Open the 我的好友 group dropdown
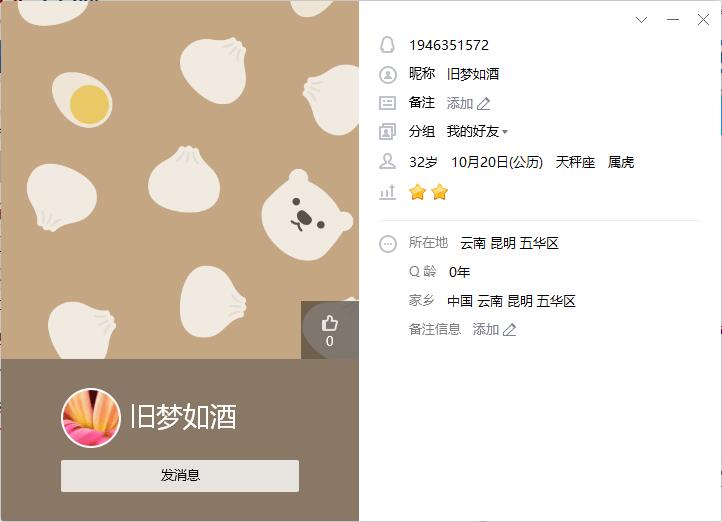The height and width of the screenshot is (522, 722). (477, 132)
